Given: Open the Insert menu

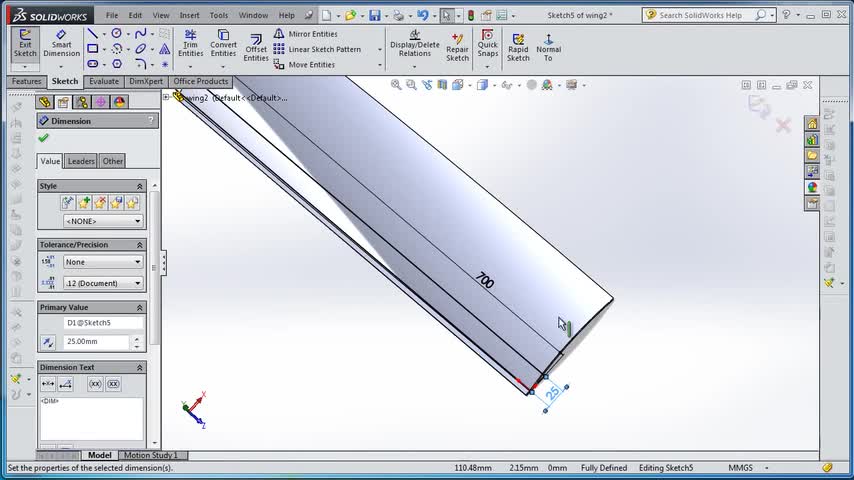Looking at the screenshot, I should tap(190, 15).
